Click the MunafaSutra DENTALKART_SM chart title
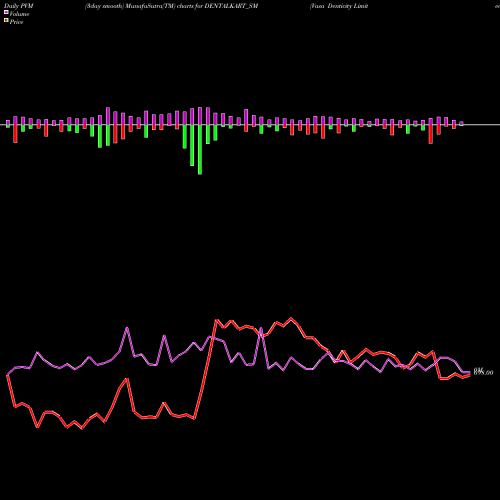Viewport: 500px width, 500px height. point(171,6)
